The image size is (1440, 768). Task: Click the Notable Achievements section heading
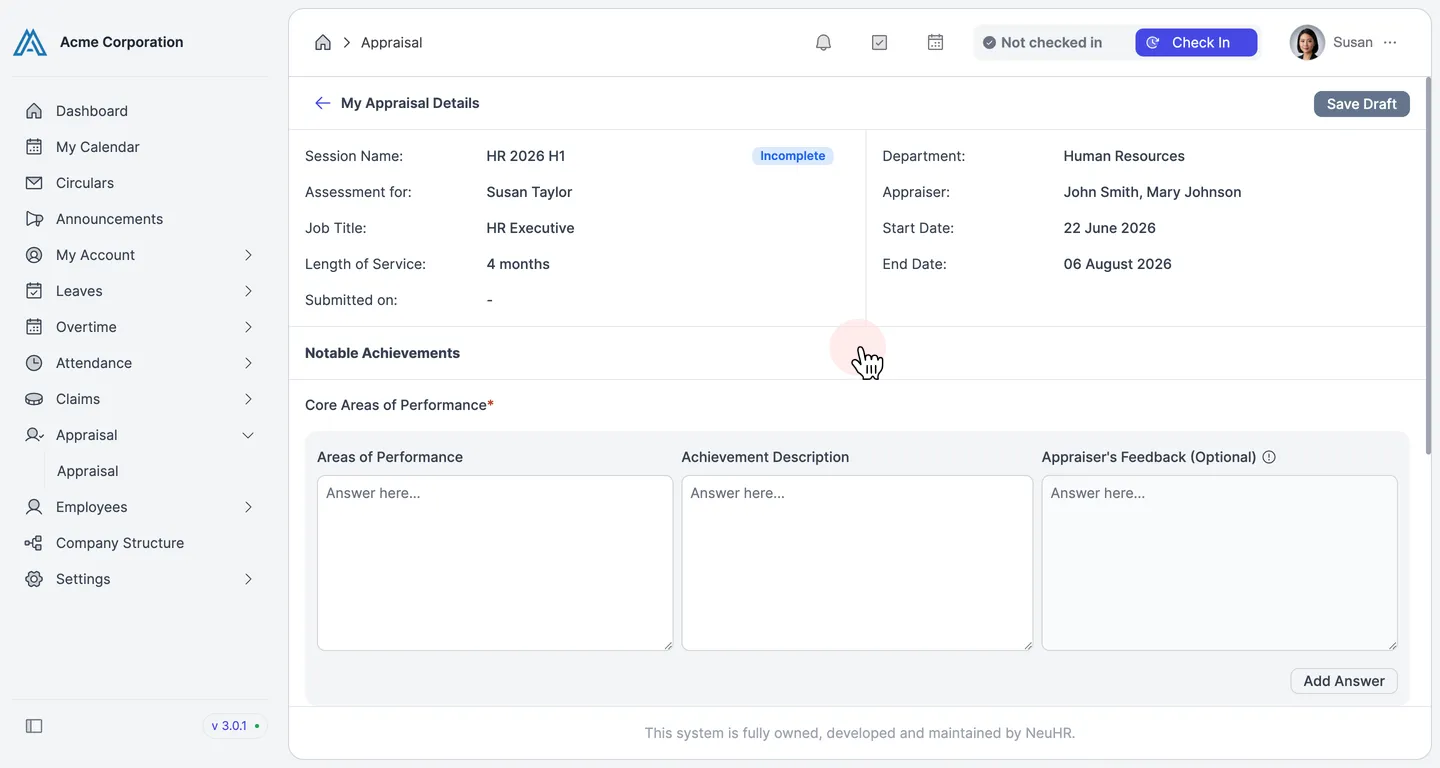(x=382, y=353)
